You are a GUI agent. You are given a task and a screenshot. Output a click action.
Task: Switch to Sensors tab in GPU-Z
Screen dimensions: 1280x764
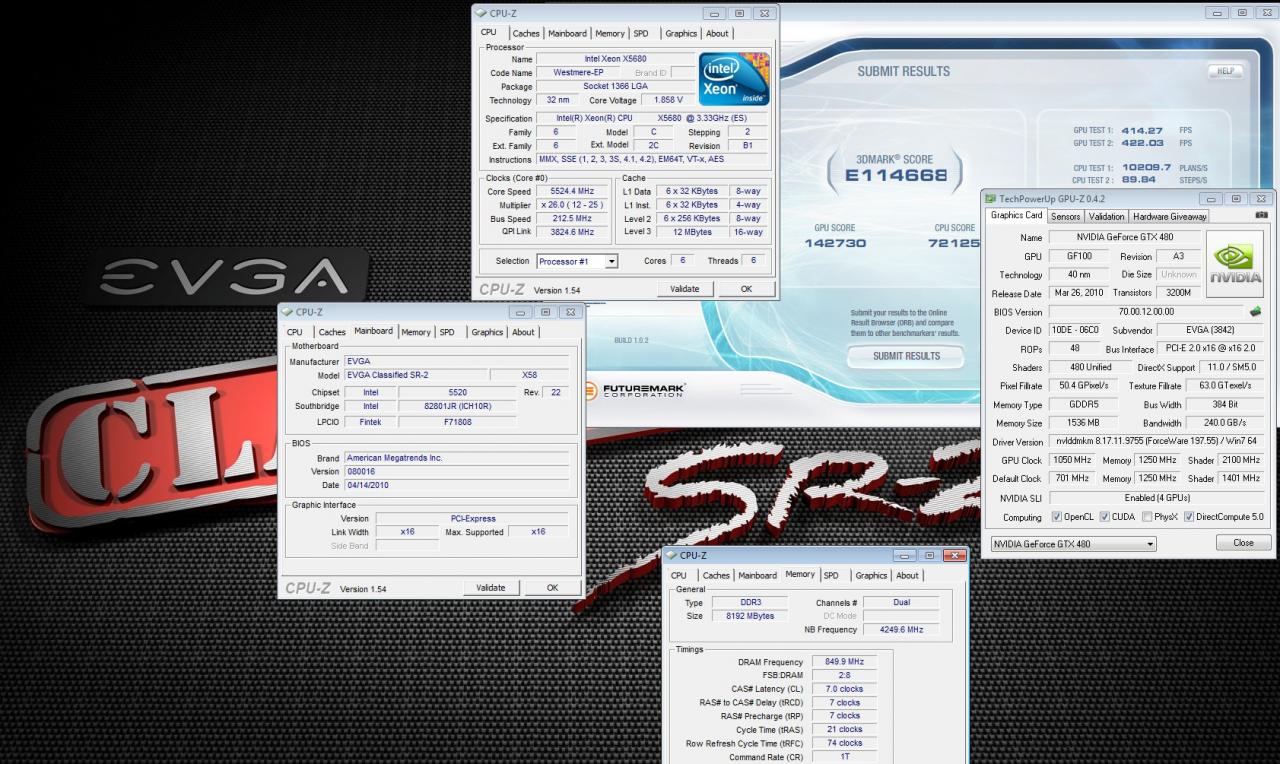click(1066, 216)
